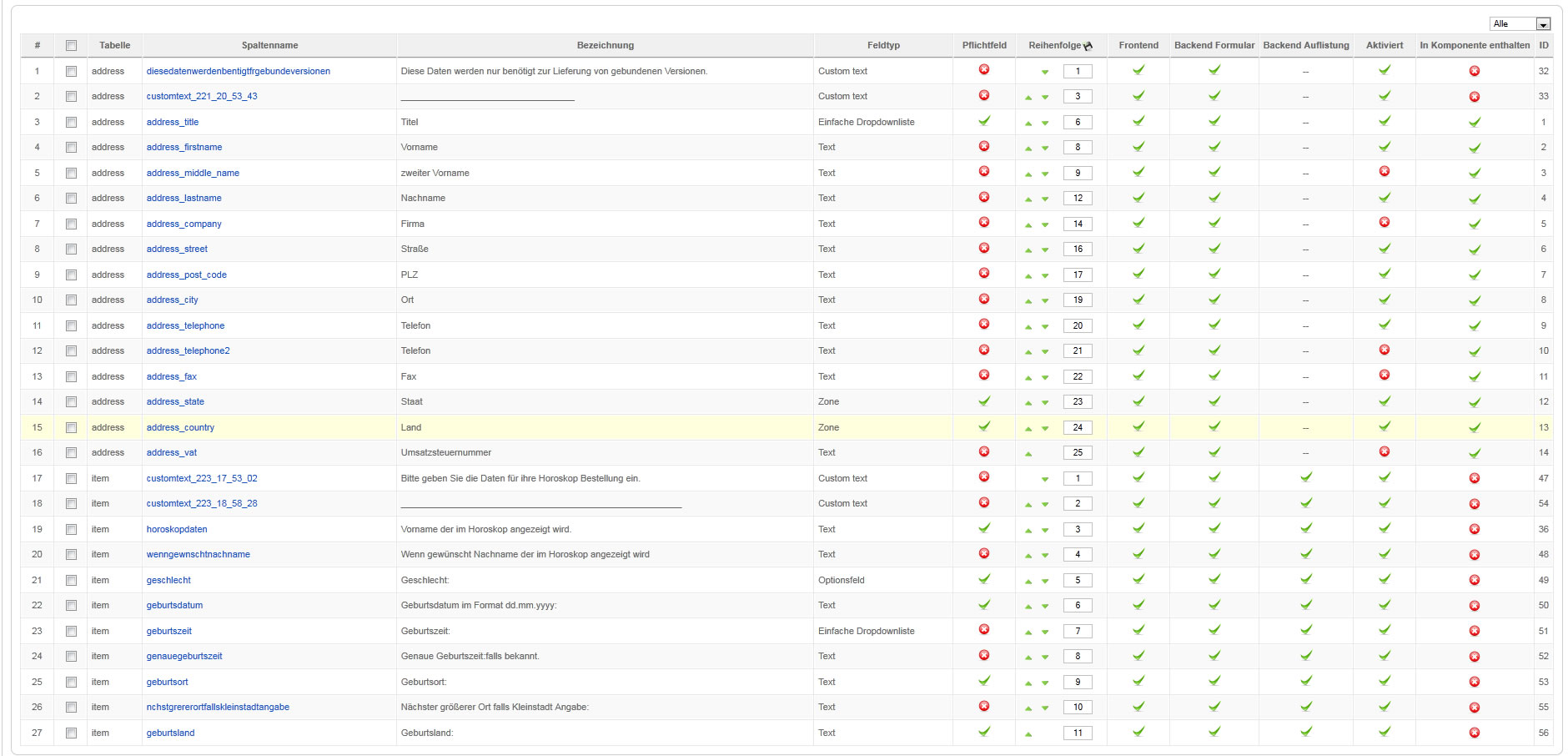
Task: Sort the table by the Feldtyp column
Action: pyautogui.click(x=883, y=45)
